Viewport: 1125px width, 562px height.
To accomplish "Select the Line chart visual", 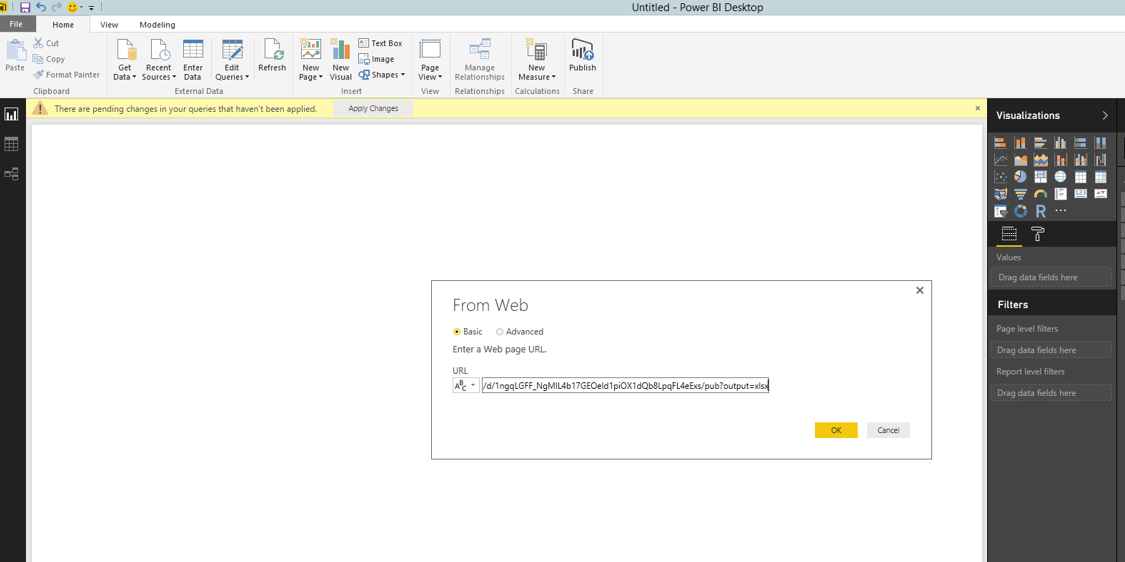I will [x=1000, y=159].
